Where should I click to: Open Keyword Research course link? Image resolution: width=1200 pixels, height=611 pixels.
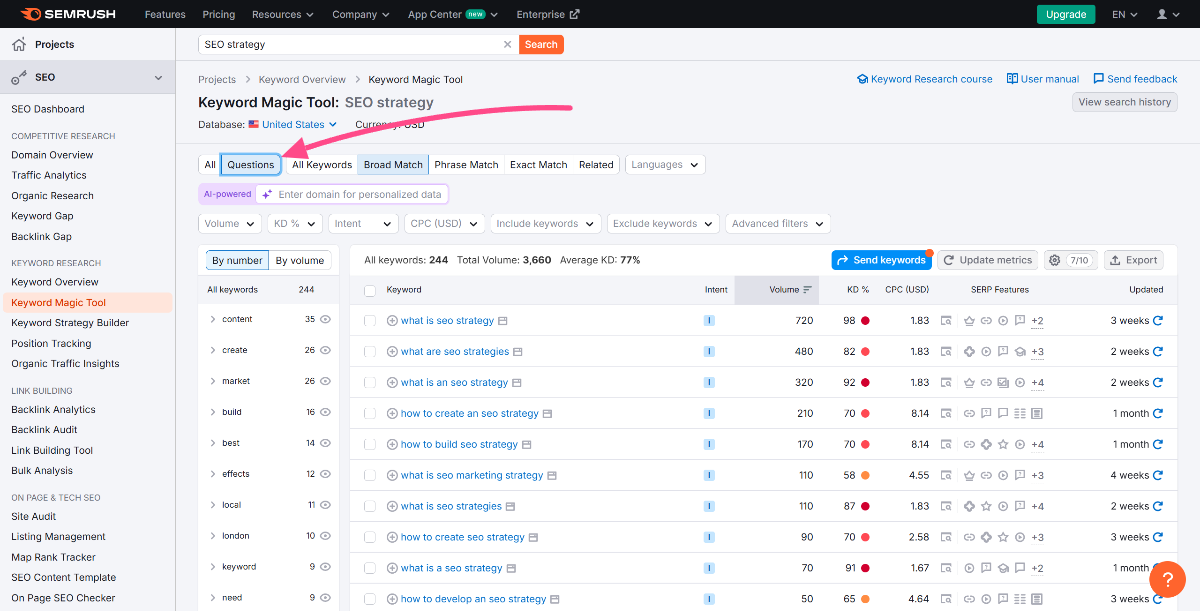click(x=925, y=79)
